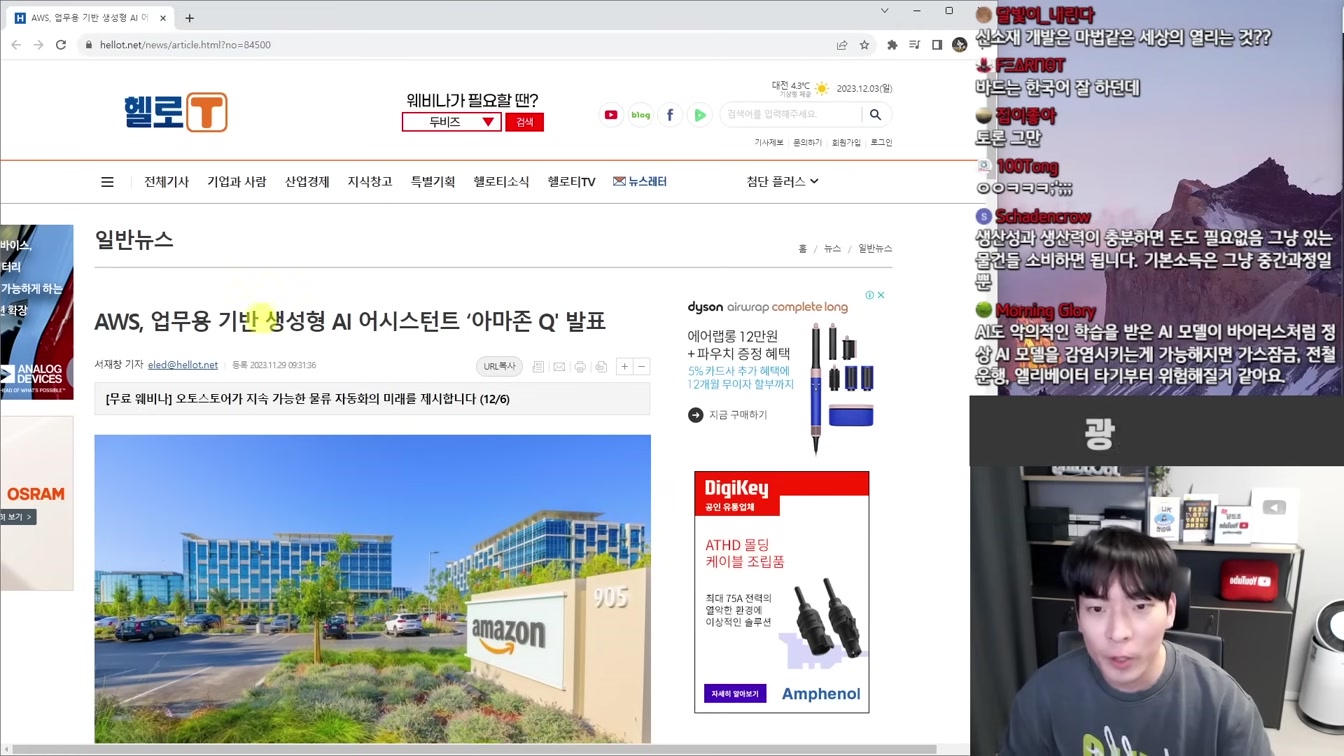Close the Dyson ad with X icon
This screenshot has width=1344, height=756.
pos(881,295)
